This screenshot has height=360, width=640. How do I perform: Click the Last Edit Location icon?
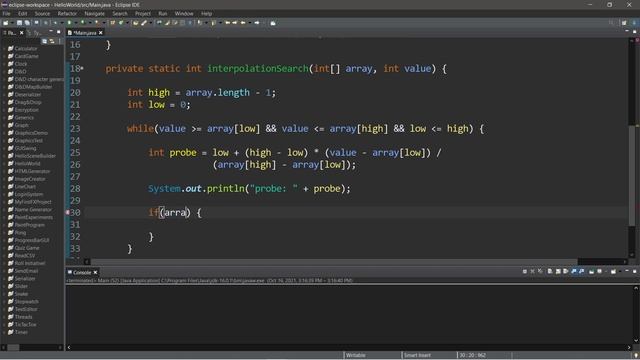coord(227,23)
